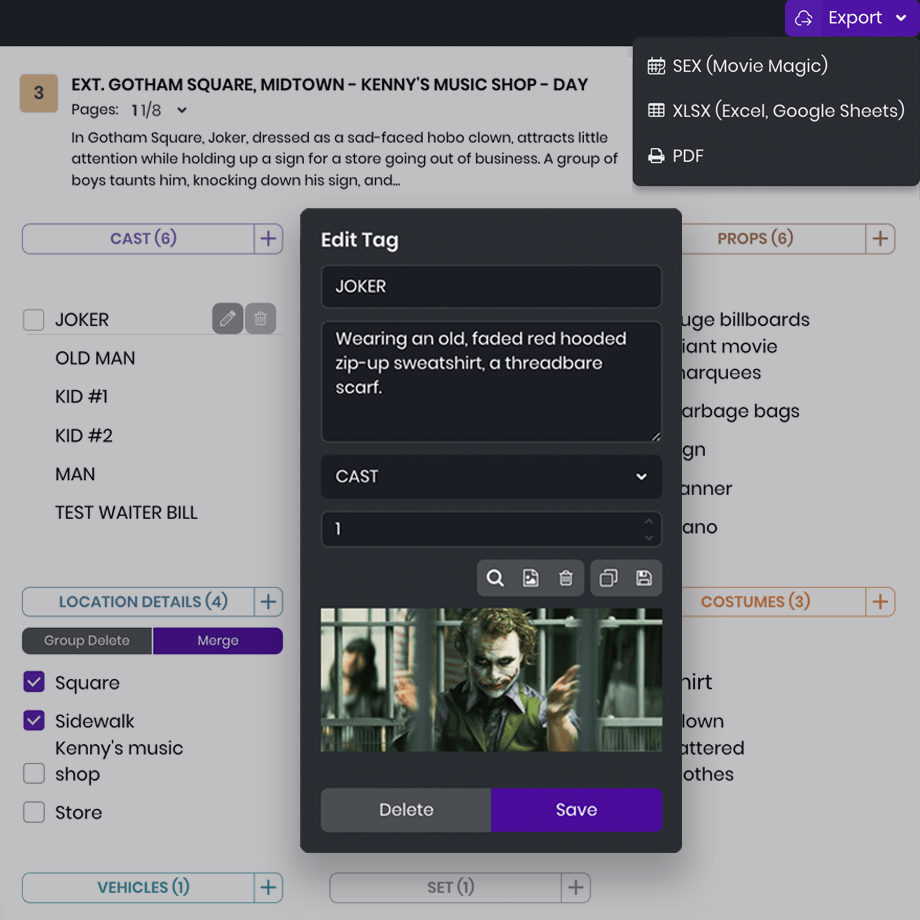Click Save in Edit Tag dialog
920x920 pixels.
[x=577, y=810]
